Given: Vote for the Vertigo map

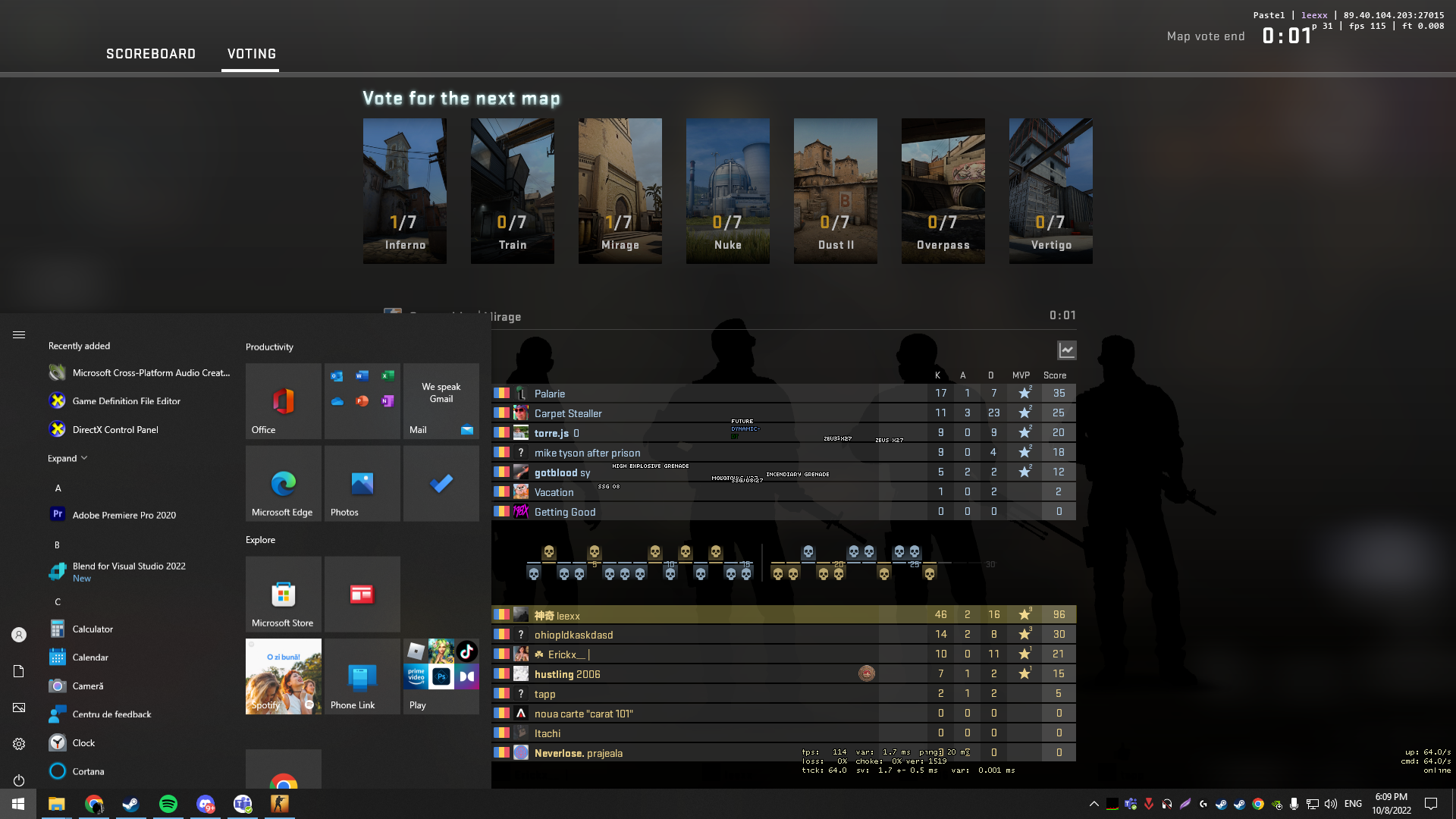Looking at the screenshot, I should (1051, 191).
